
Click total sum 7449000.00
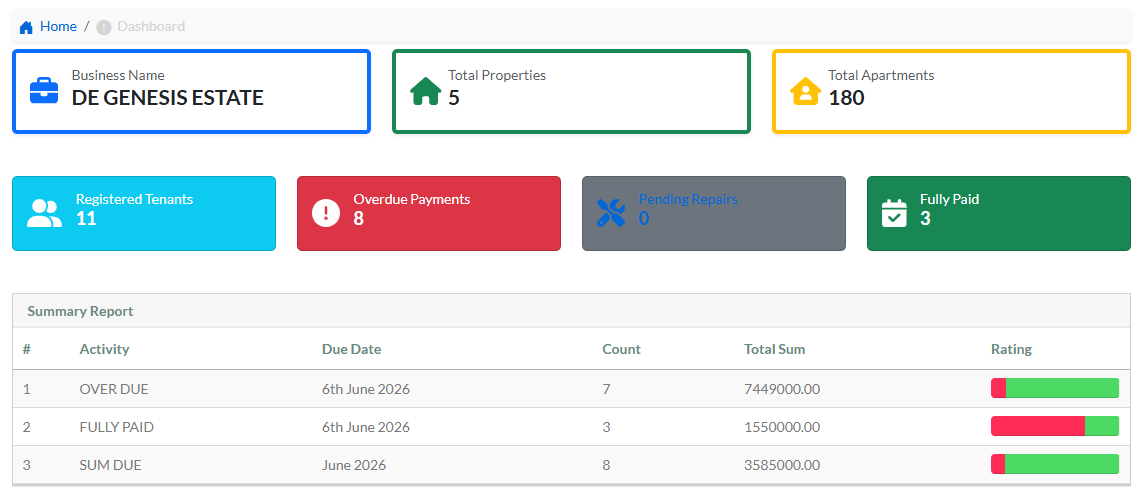click(x=782, y=389)
